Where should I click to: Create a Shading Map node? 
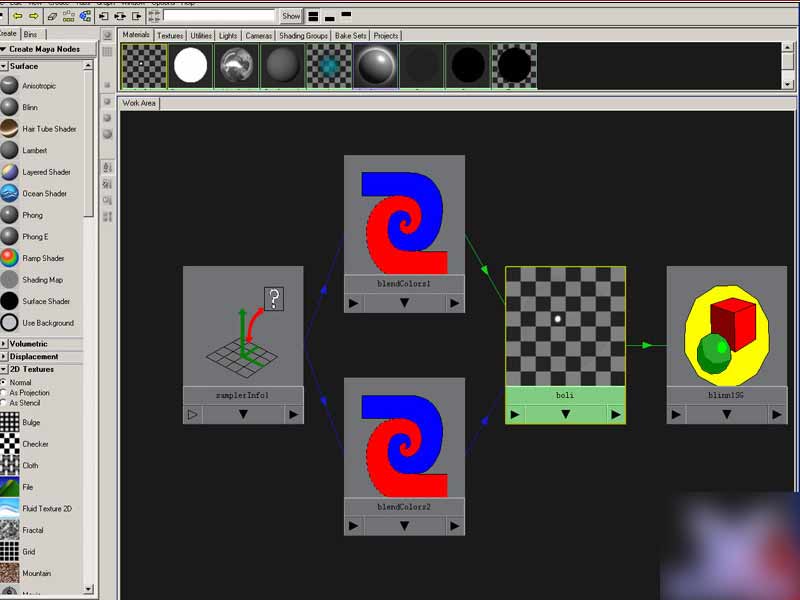[x=32, y=280]
